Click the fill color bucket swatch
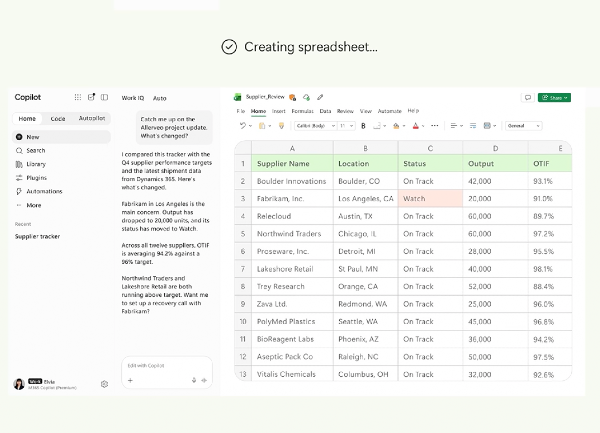 point(396,125)
